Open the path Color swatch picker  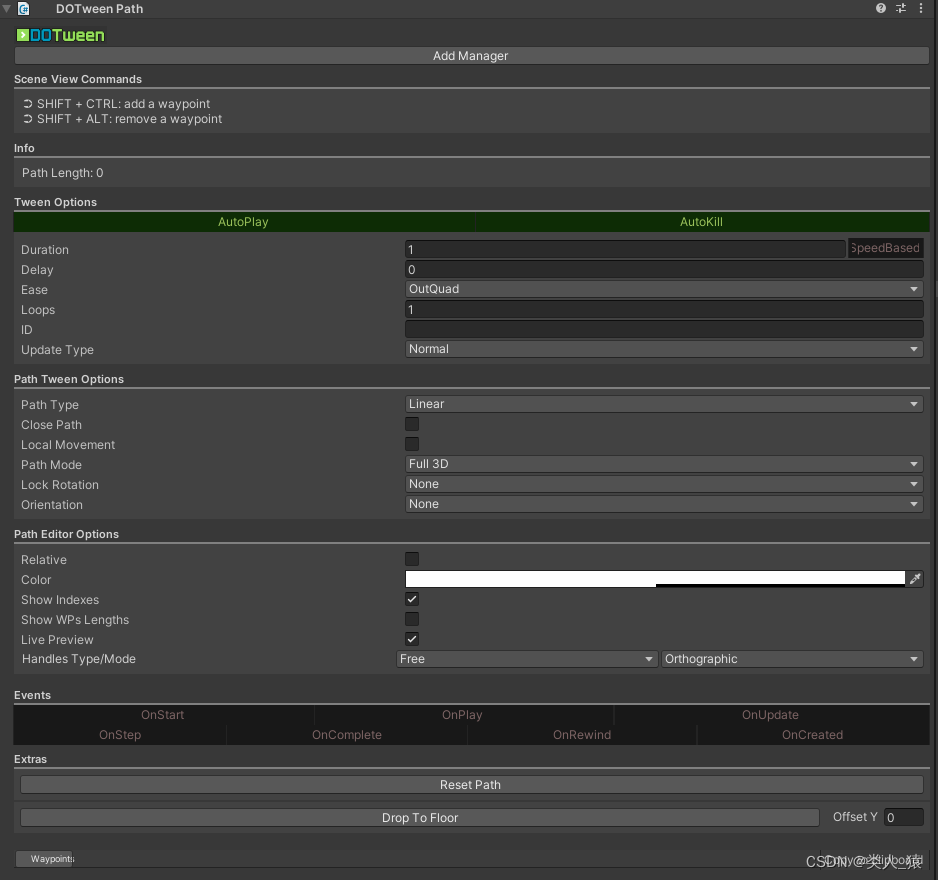[x=650, y=578]
